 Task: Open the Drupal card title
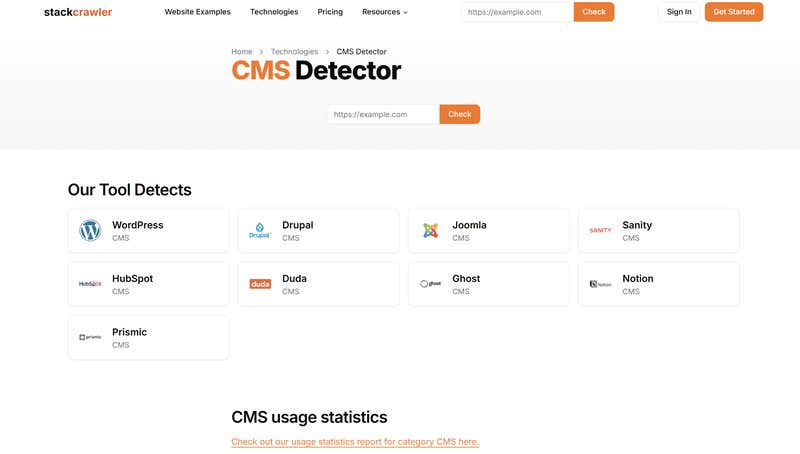(x=297, y=225)
